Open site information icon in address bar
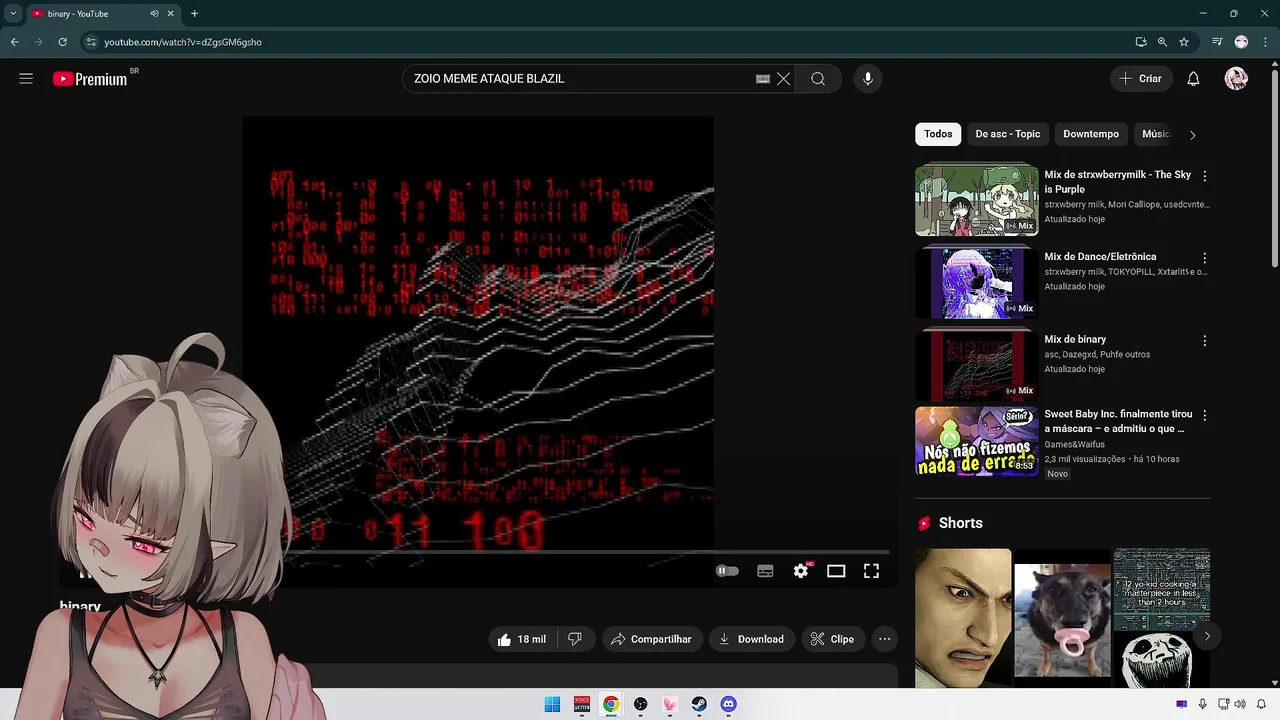Image resolution: width=1280 pixels, height=720 pixels. [x=91, y=42]
